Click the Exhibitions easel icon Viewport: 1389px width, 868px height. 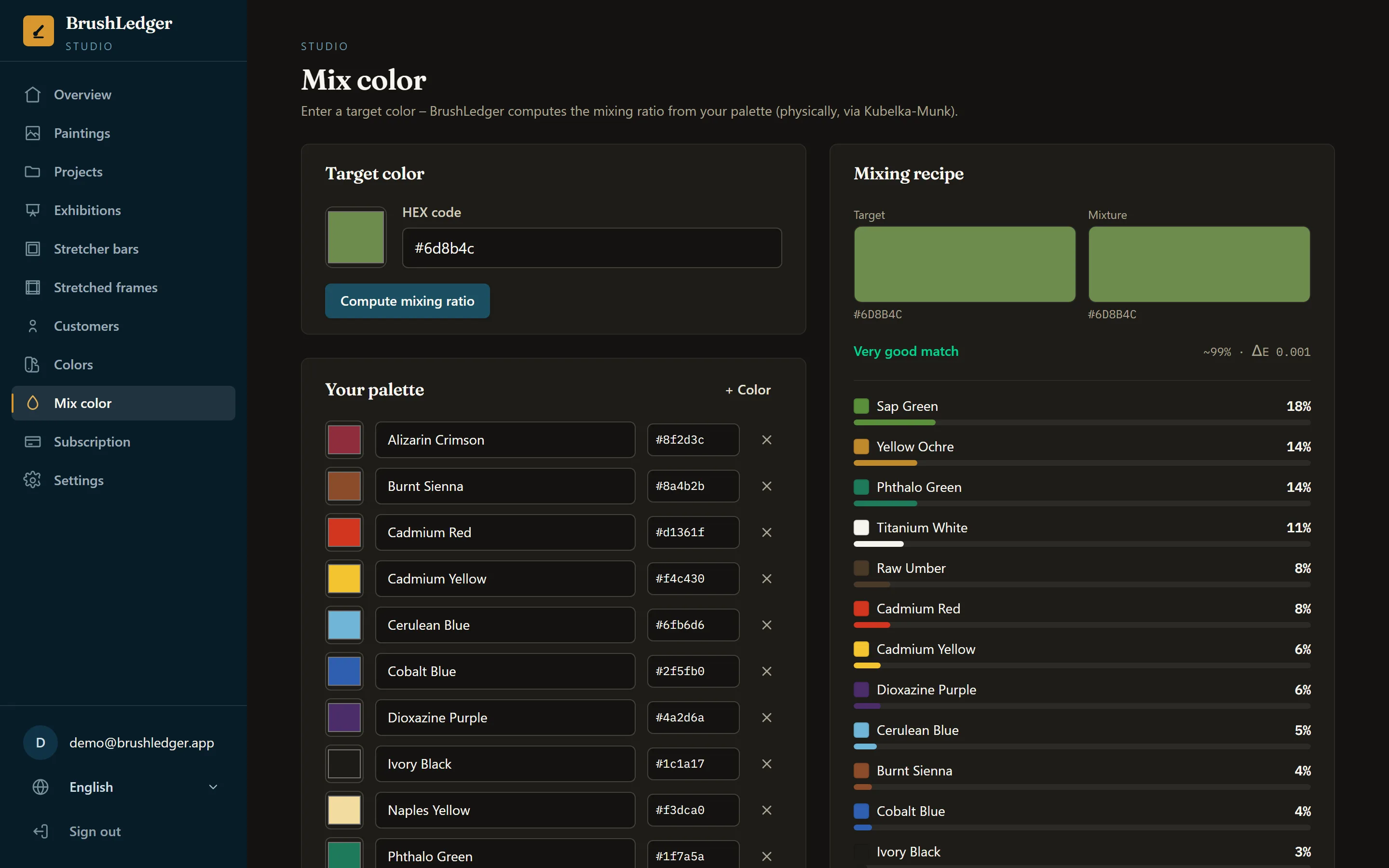coord(33,210)
